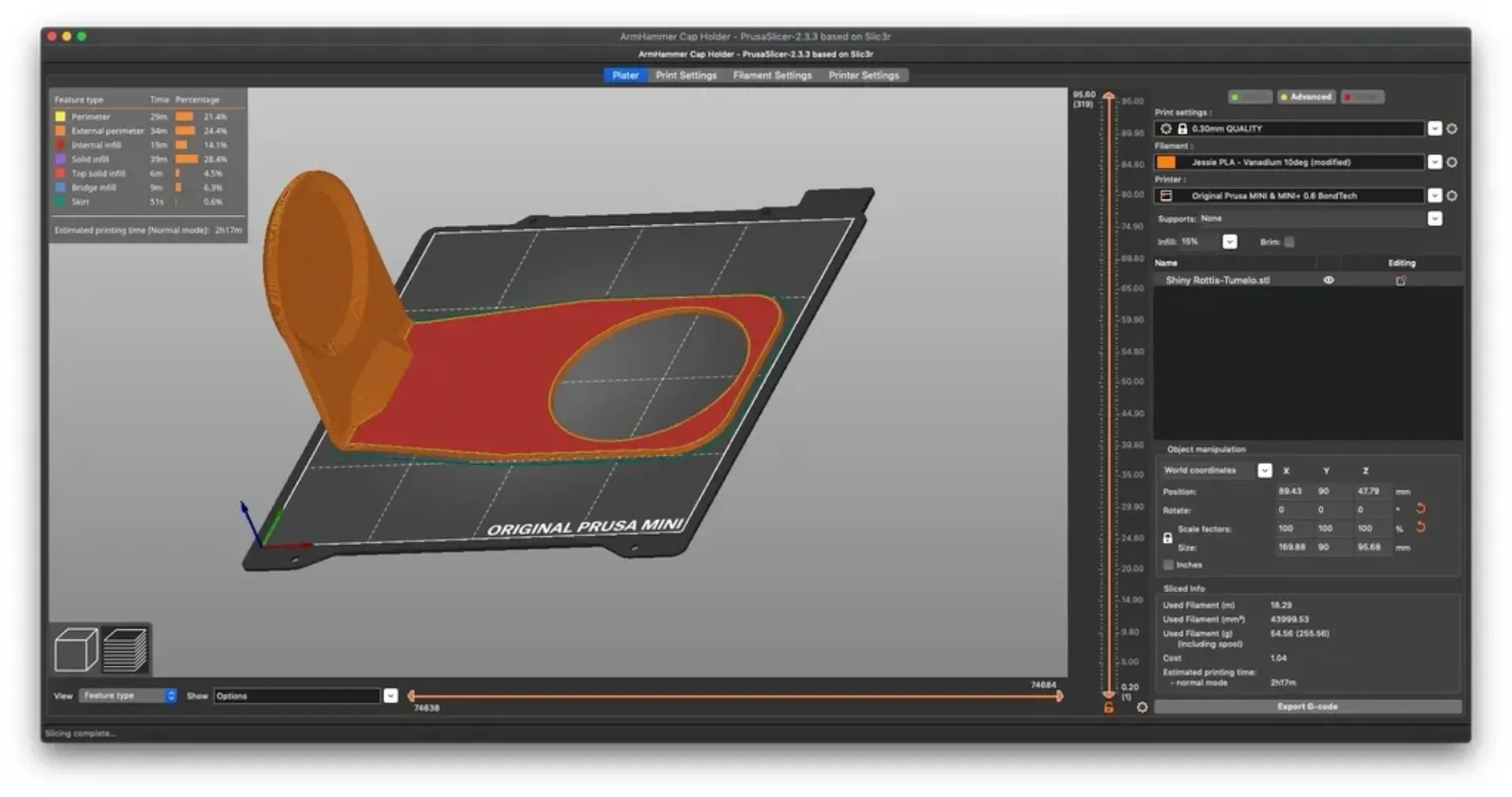
Task: Toggle the Bridge infill legend color square
Action: pyautogui.click(x=61, y=187)
